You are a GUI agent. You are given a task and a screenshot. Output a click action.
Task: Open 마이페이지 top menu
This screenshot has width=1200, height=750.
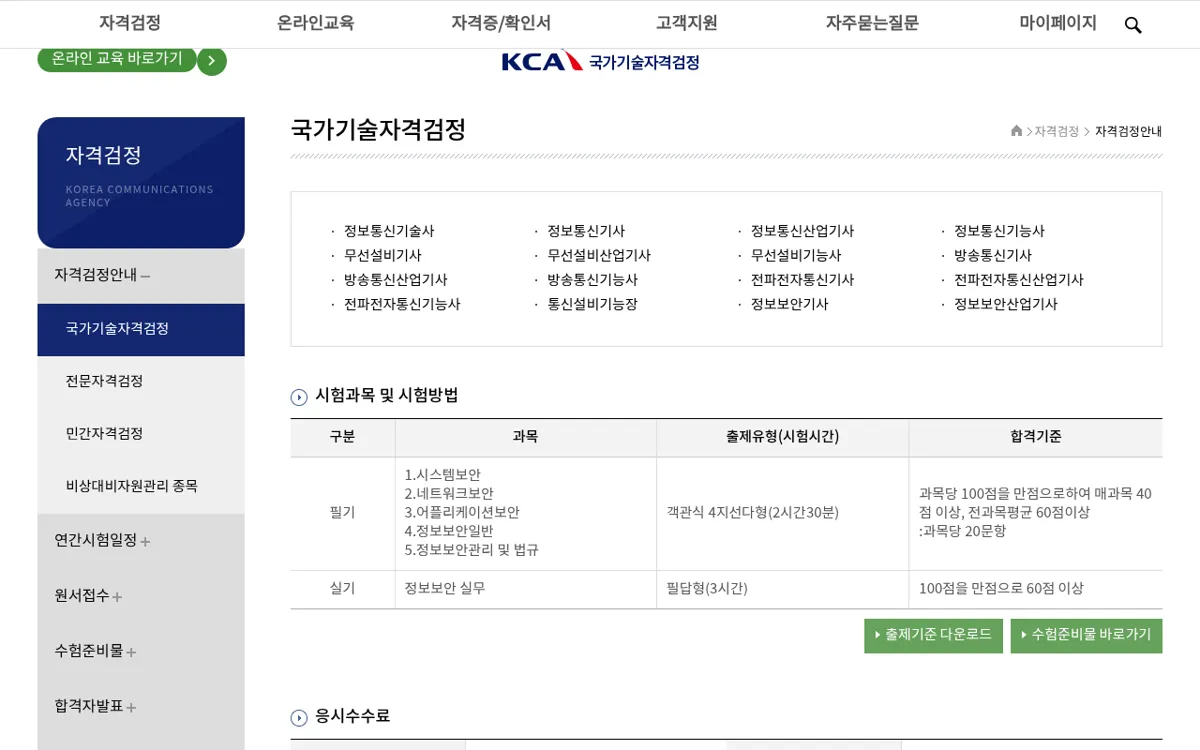[x=1058, y=23]
